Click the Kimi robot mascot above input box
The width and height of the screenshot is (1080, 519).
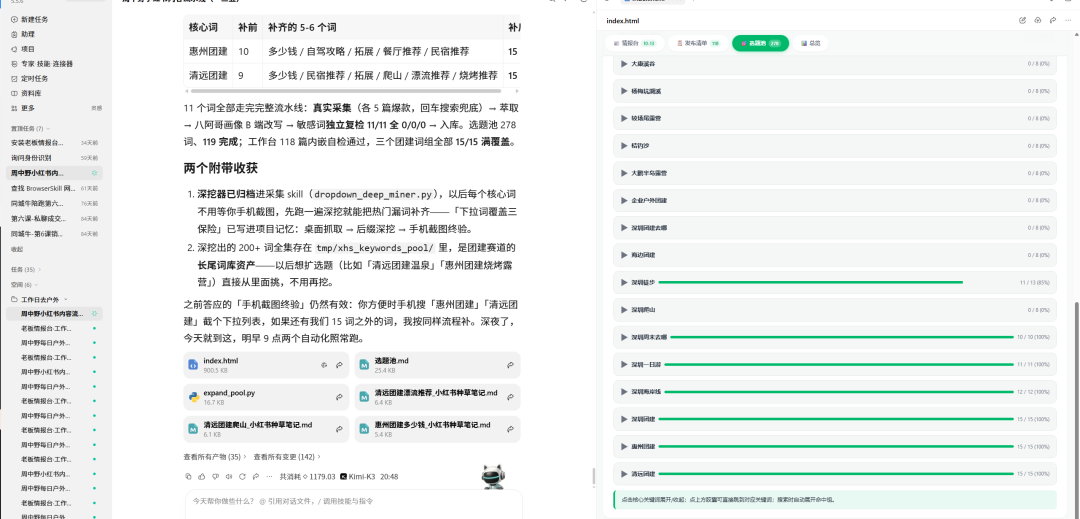click(x=492, y=476)
